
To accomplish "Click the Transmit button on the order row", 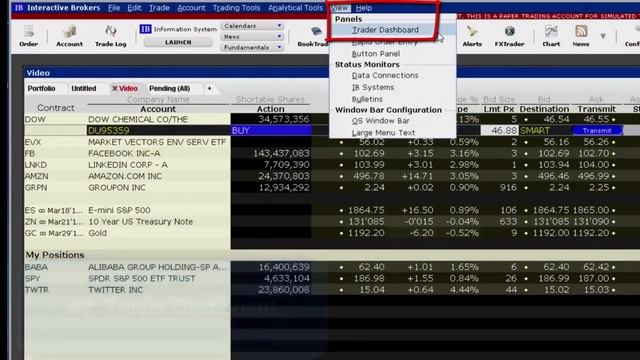I will click(597, 131).
